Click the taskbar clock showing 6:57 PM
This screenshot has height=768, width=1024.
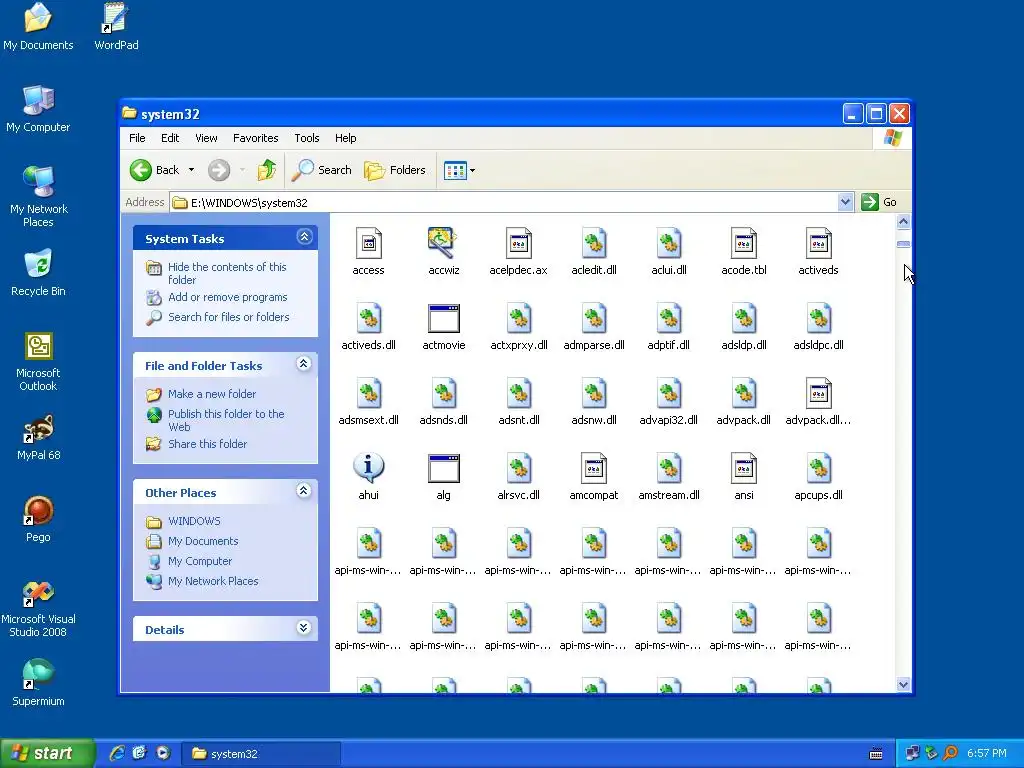coord(986,754)
